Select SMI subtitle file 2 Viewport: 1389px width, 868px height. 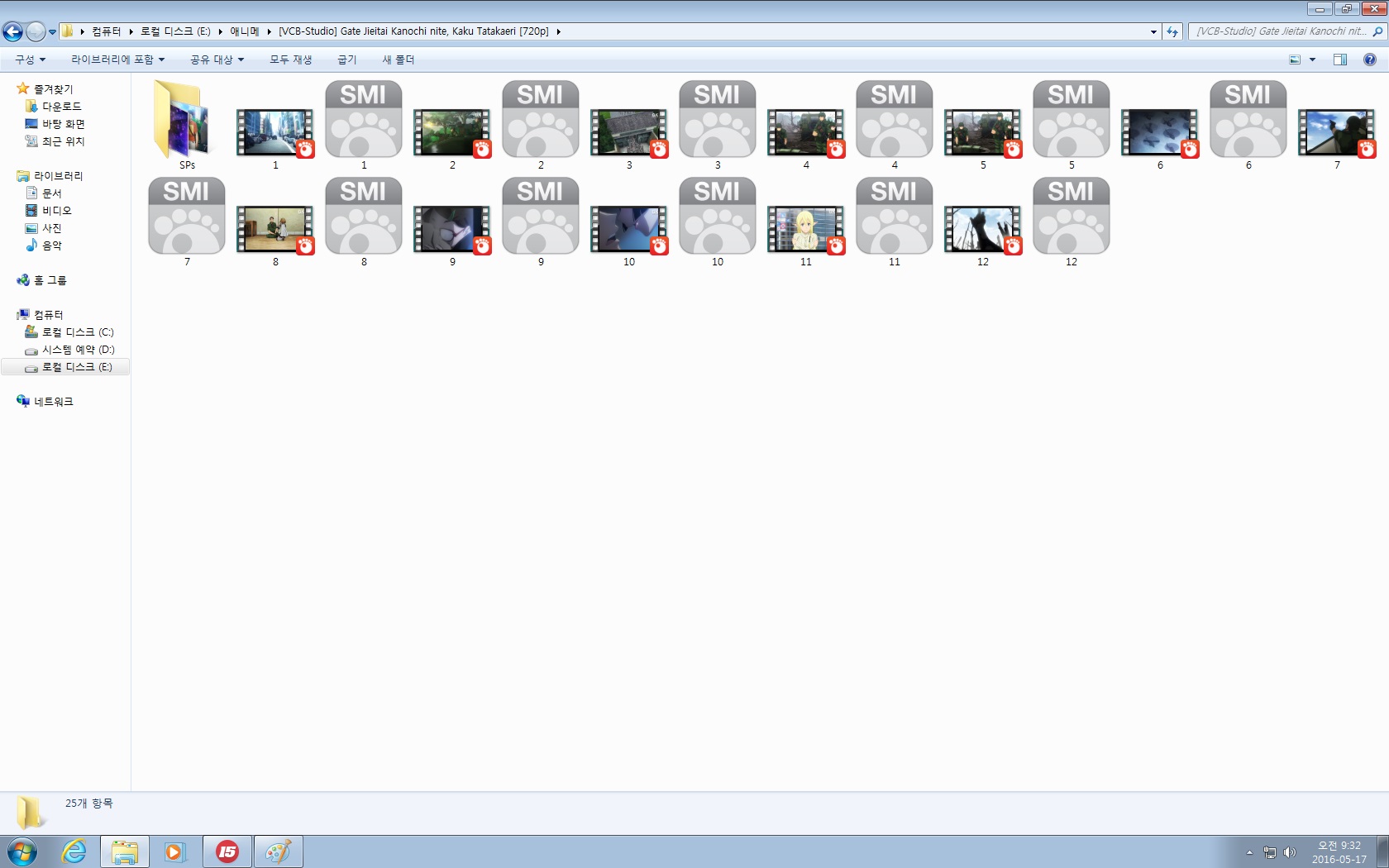[x=541, y=119]
